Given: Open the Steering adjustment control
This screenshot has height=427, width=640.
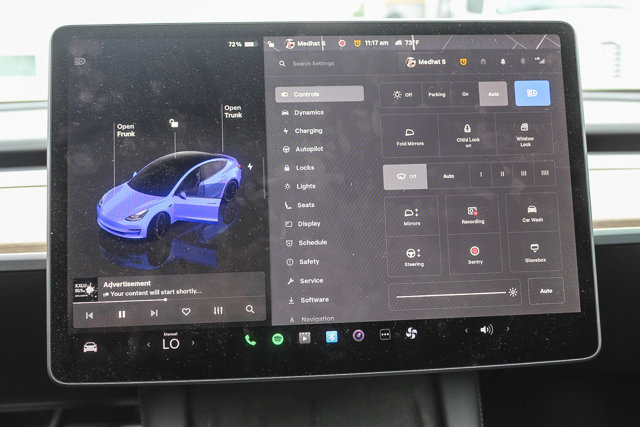Looking at the screenshot, I should (413, 256).
